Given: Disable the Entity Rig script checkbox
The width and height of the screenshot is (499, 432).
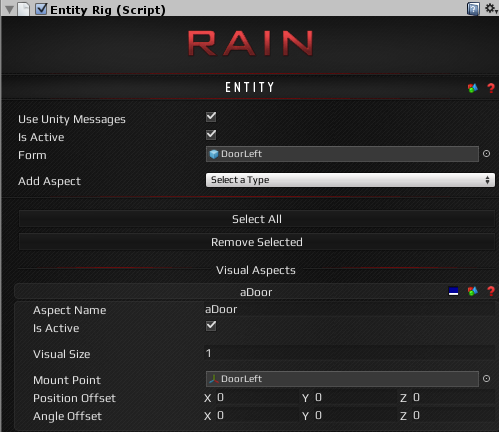Looking at the screenshot, I should [41, 9].
